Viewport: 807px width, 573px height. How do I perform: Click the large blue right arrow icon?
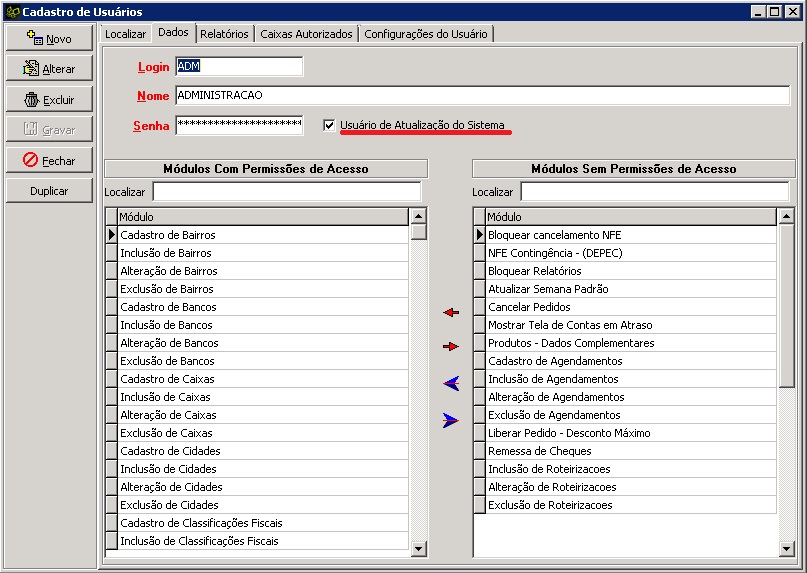click(x=450, y=421)
